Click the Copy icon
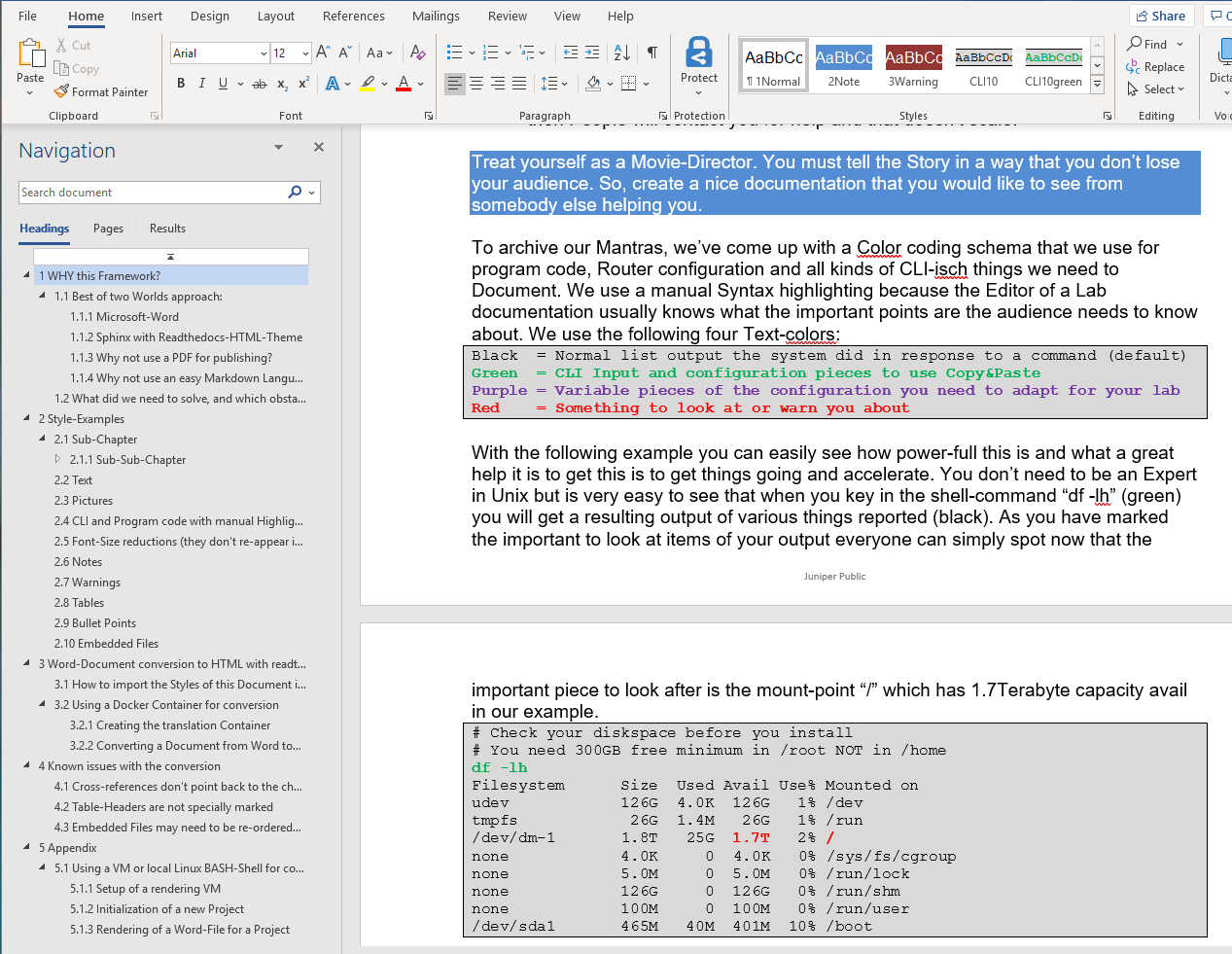1232x954 pixels. 61,69
